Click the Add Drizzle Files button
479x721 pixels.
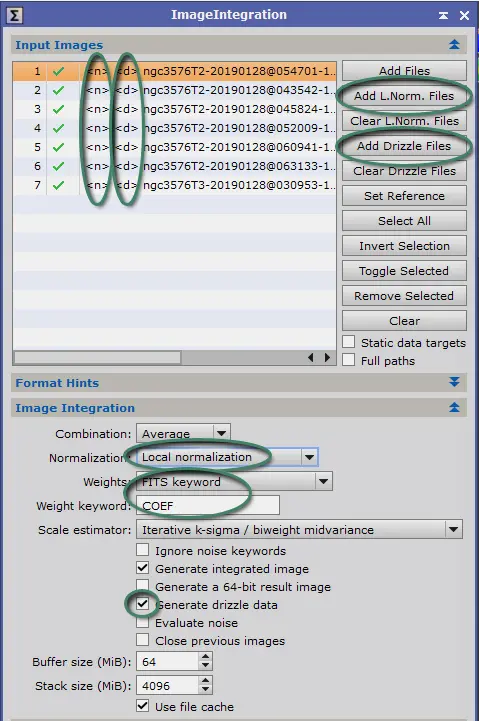pyautogui.click(x=404, y=146)
